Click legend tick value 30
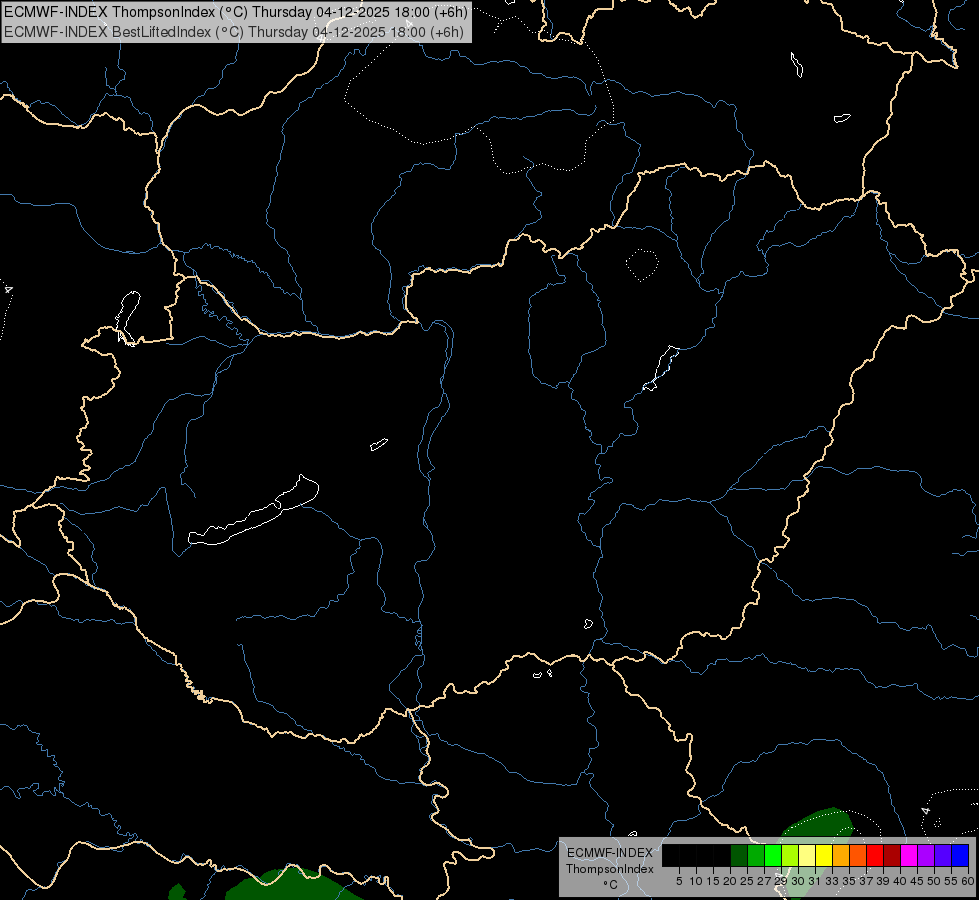The width and height of the screenshot is (979, 900). point(797,881)
